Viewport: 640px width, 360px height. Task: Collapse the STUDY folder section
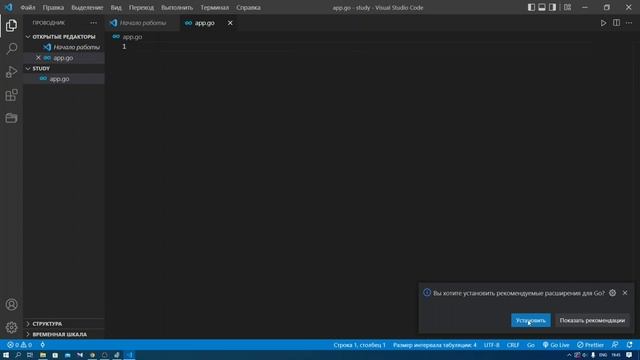[64, 69]
